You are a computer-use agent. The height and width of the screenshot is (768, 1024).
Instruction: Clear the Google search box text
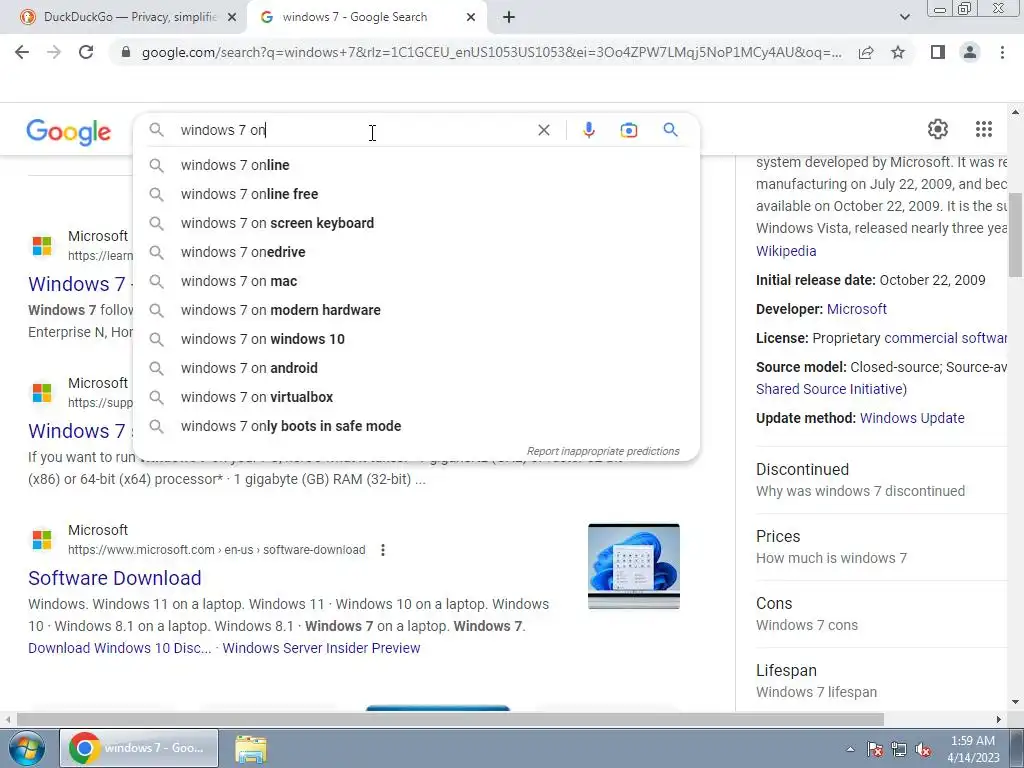(x=543, y=130)
